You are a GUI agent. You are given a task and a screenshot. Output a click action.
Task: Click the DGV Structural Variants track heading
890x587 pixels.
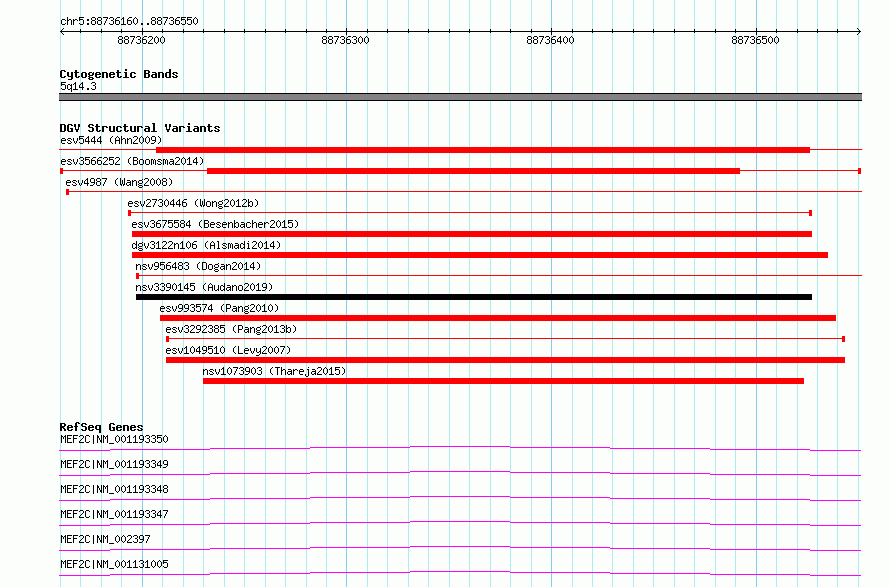tap(140, 128)
